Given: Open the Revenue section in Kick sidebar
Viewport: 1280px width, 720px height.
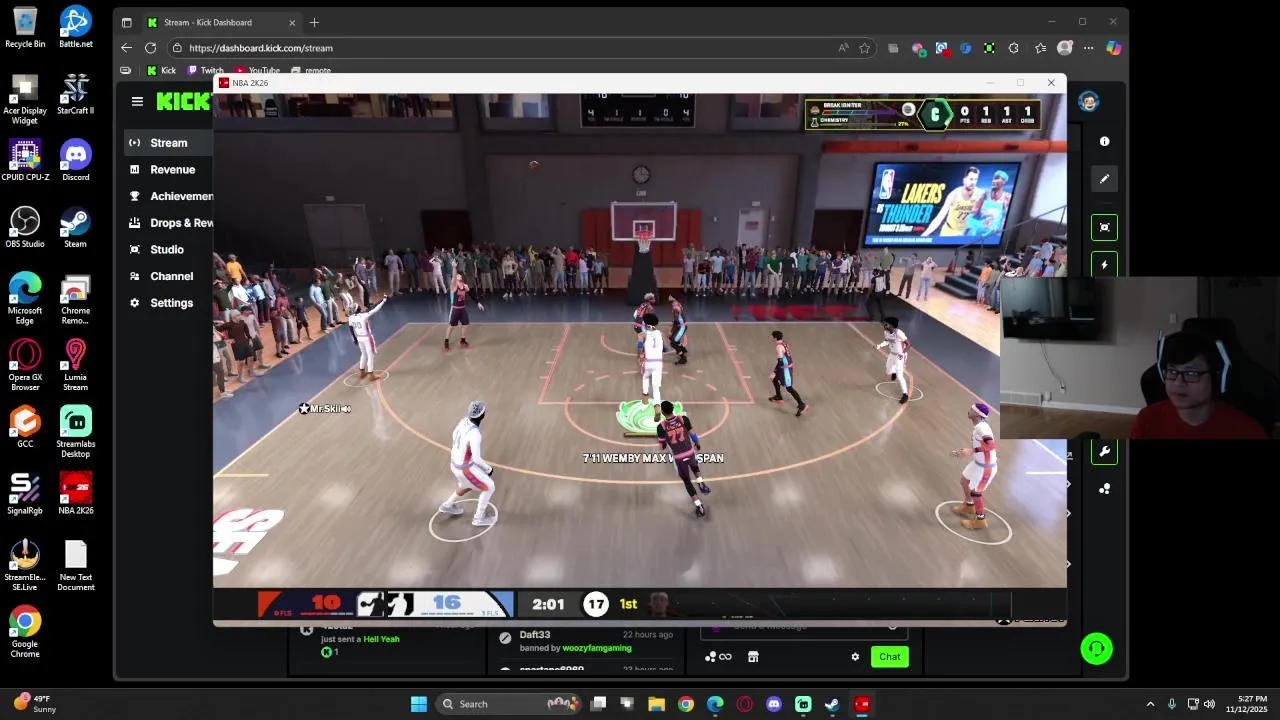Looking at the screenshot, I should pos(169,170).
